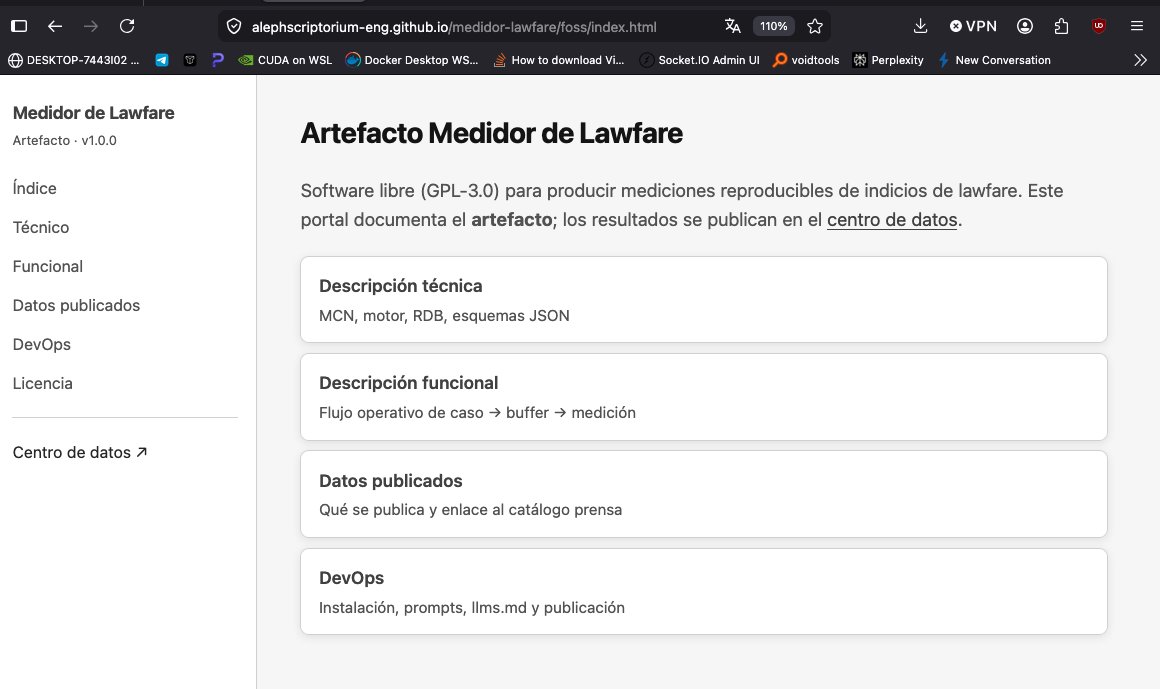Click the forward navigation arrow

91,26
